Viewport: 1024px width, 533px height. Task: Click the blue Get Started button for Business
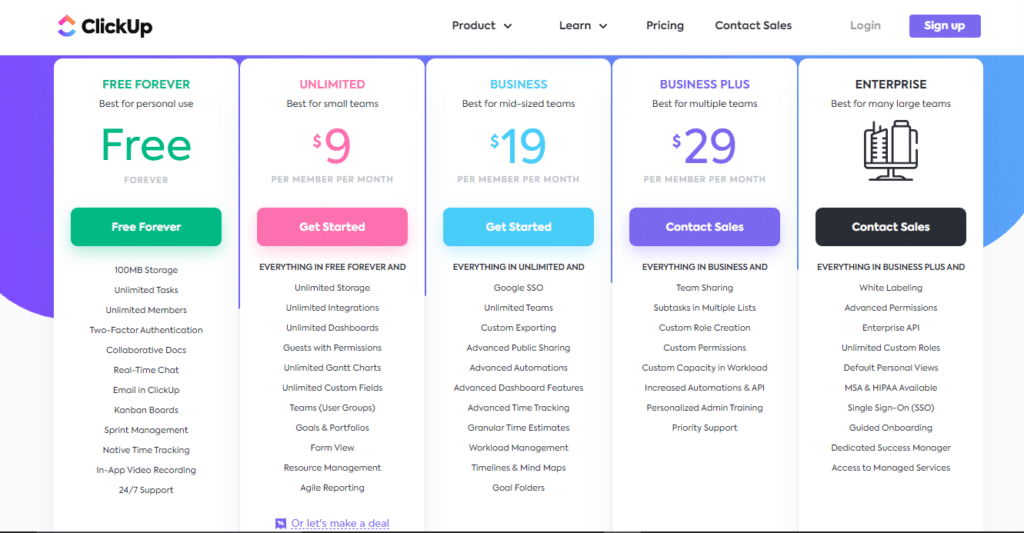[x=519, y=227]
